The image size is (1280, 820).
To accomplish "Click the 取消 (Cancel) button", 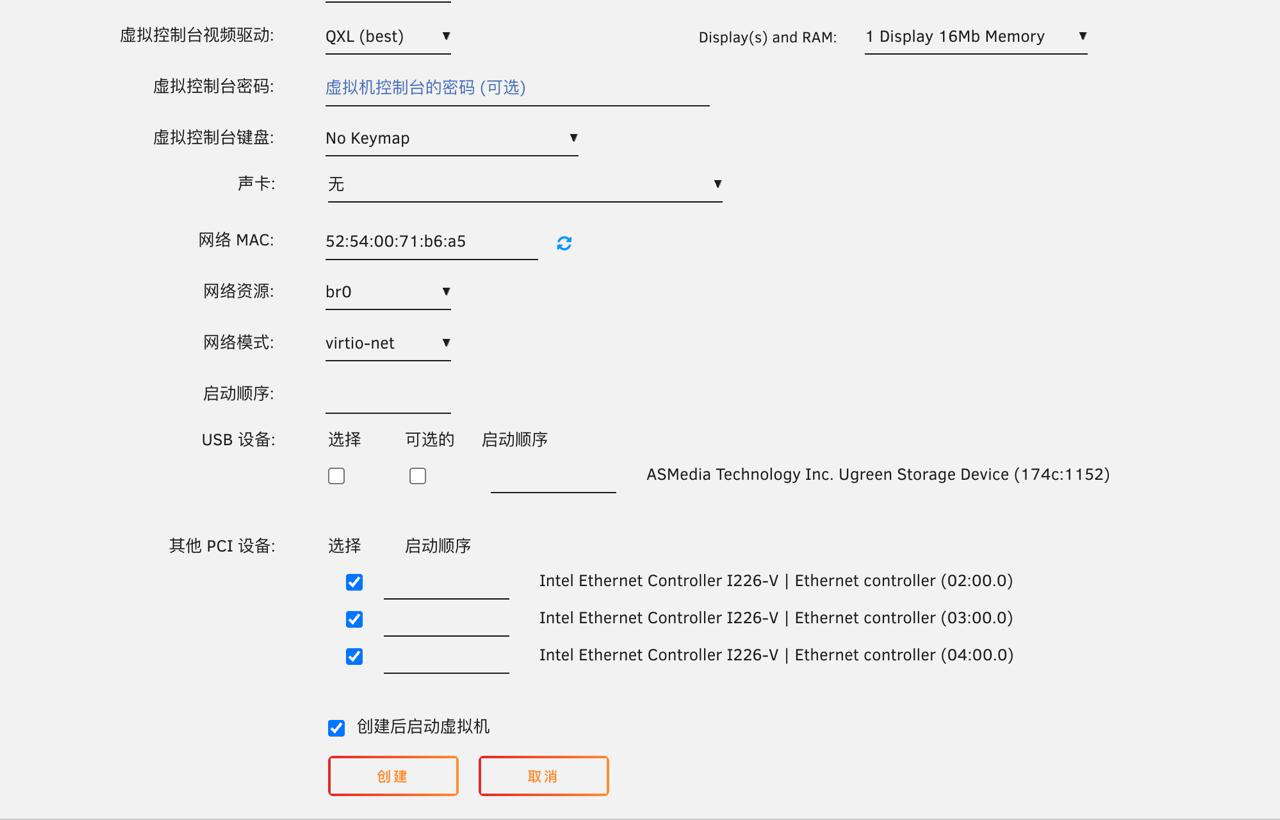I will (x=543, y=776).
